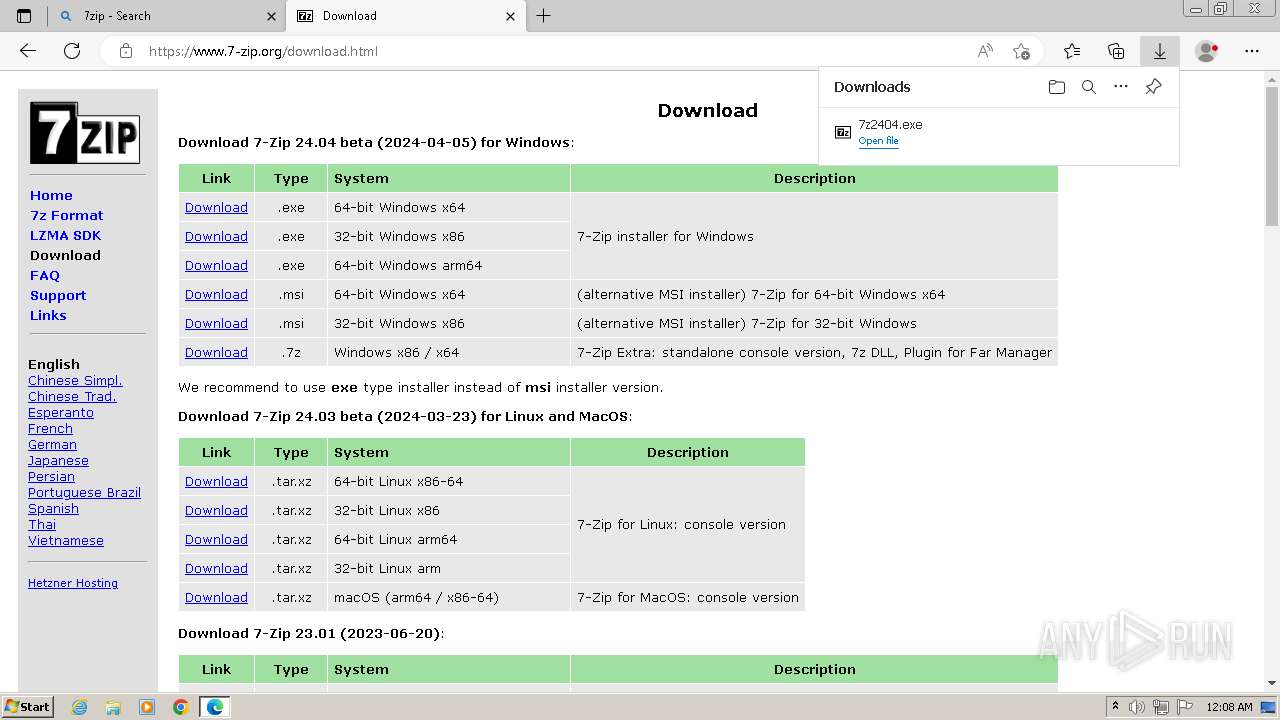Download the 32-bit Windows x86 .msi installer

216,323
